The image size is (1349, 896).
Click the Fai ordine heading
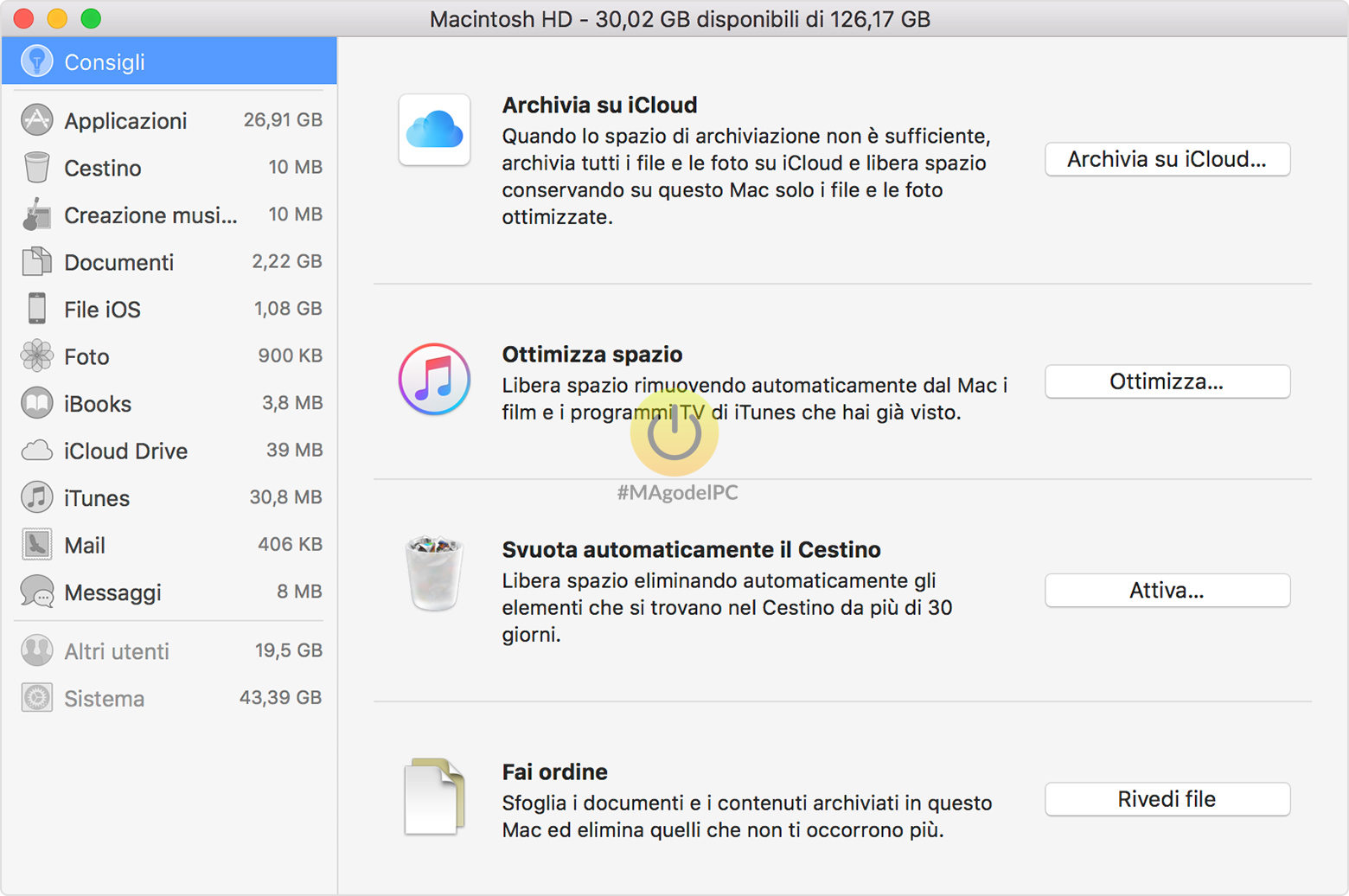point(554,771)
